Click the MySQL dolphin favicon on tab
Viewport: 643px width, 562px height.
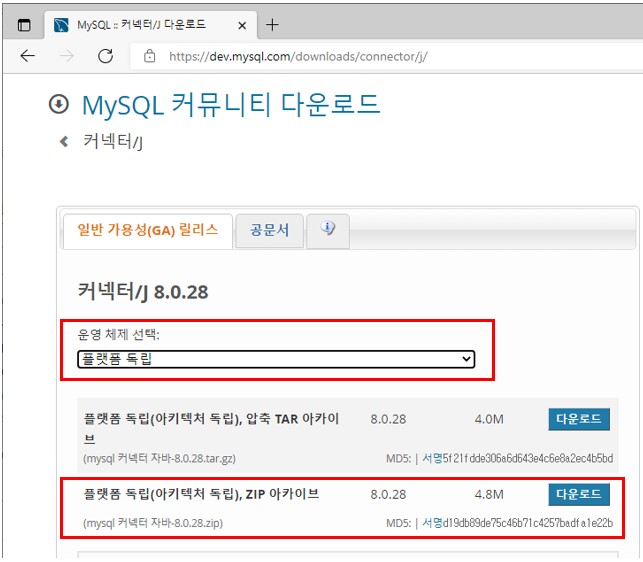pos(61,25)
